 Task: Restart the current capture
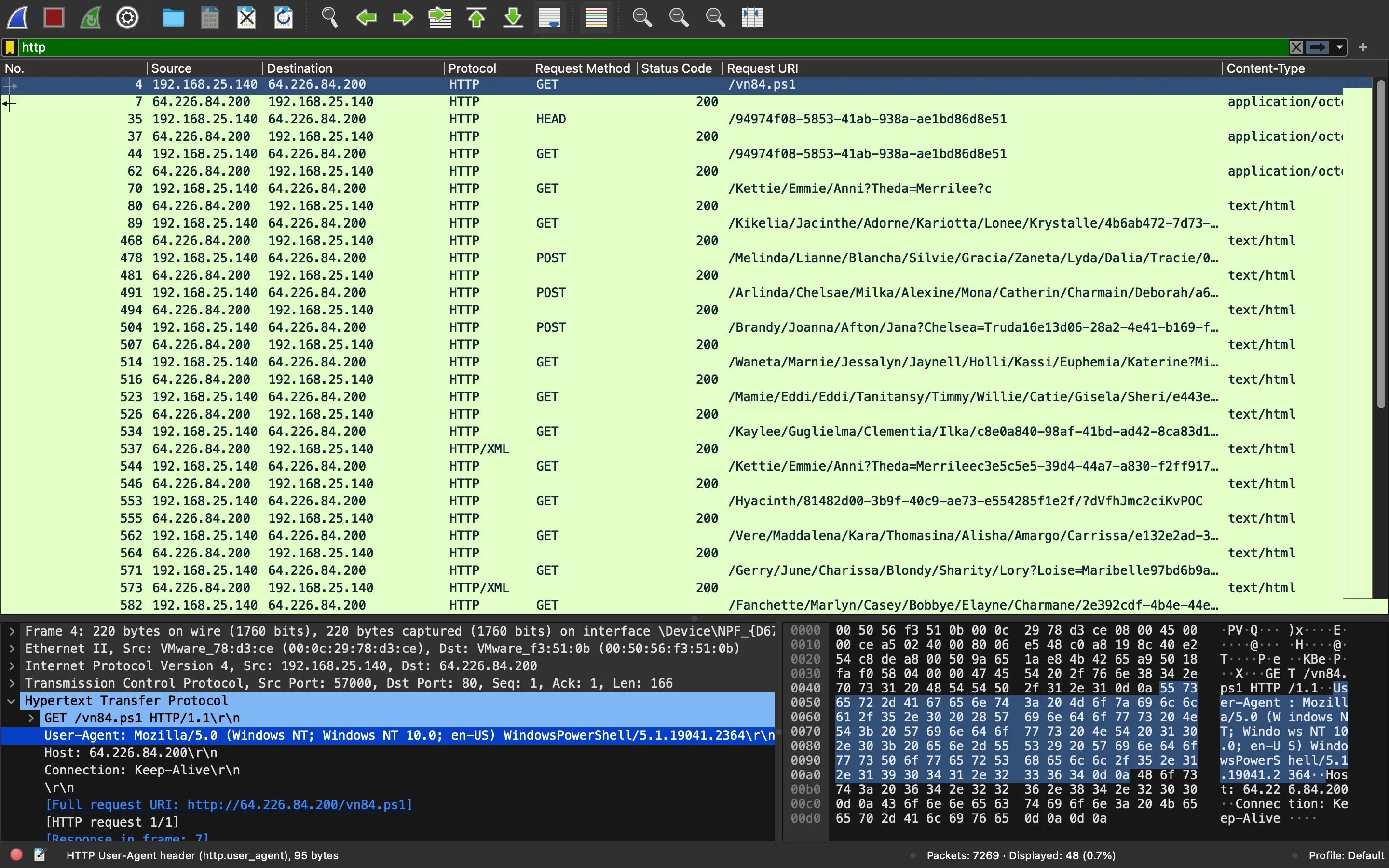click(91, 17)
